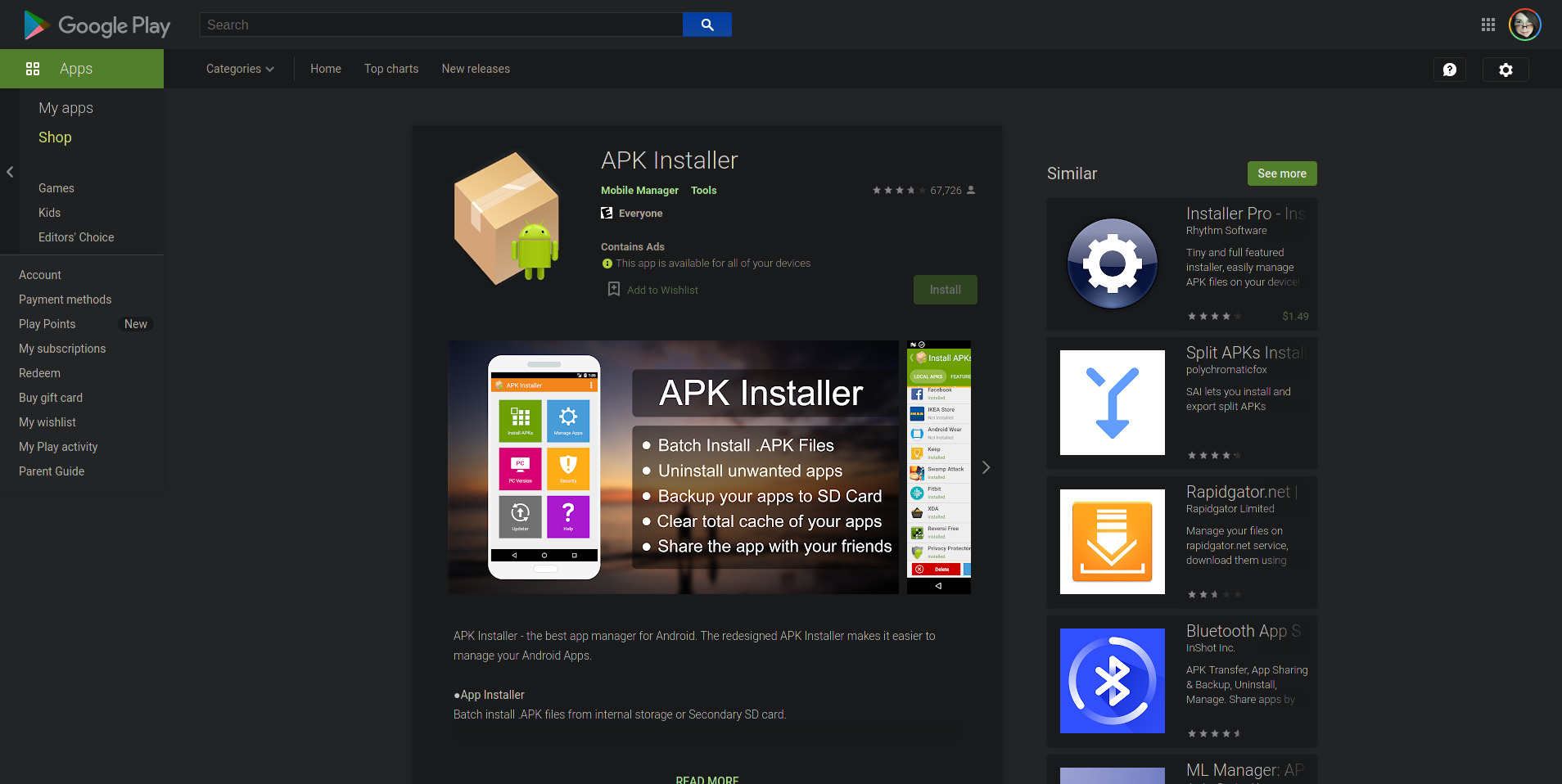Screen dimensions: 1562x784
Task: Click the InShot Inc. developer name
Action: pos(1211,648)
